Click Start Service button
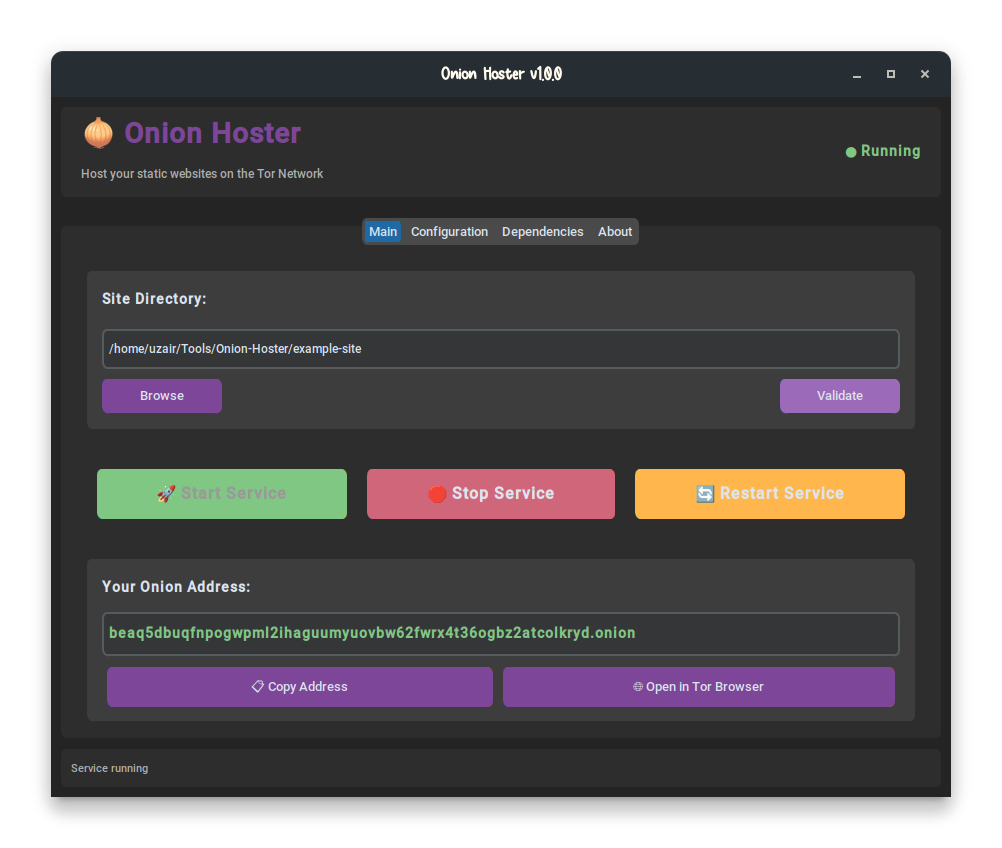Viewport: 1002px width, 848px height. pos(222,493)
